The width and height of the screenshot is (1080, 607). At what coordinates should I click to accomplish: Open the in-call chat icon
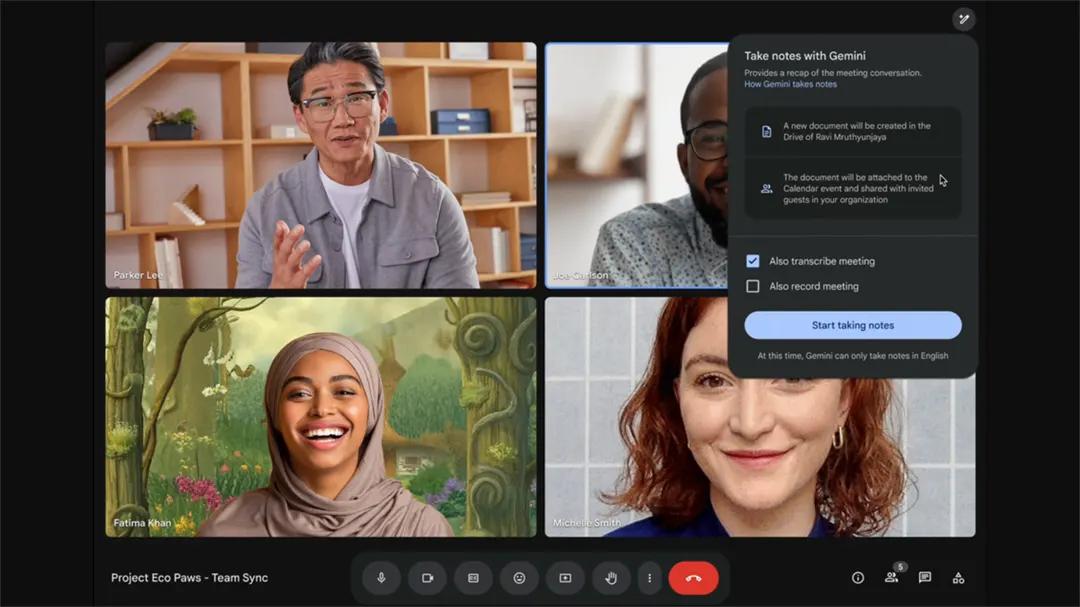coord(924,577)
